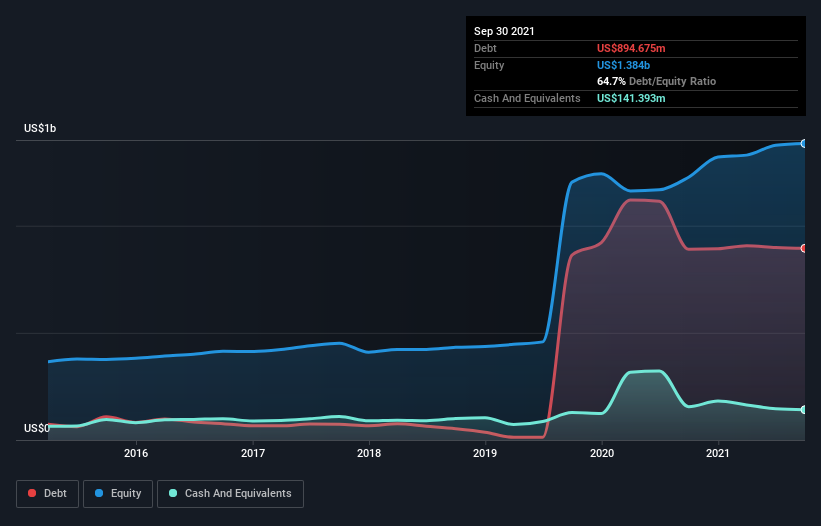Click the teal Cash And Equivalents legend dot
The height and width of the screenshot is (526, 821).
[173, 493]
